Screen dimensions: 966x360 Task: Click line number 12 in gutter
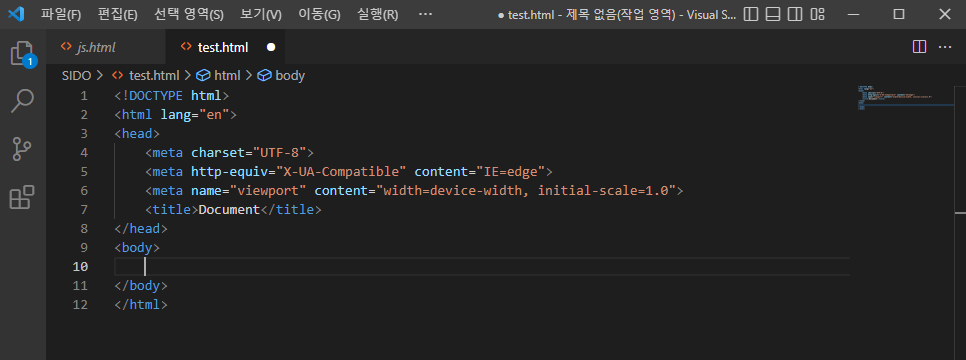(x=80, y=305)
